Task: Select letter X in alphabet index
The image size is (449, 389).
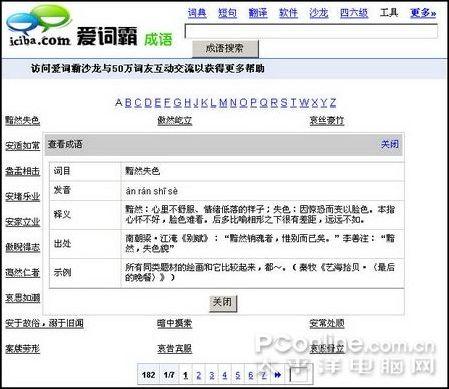Action: click(315, 103)
